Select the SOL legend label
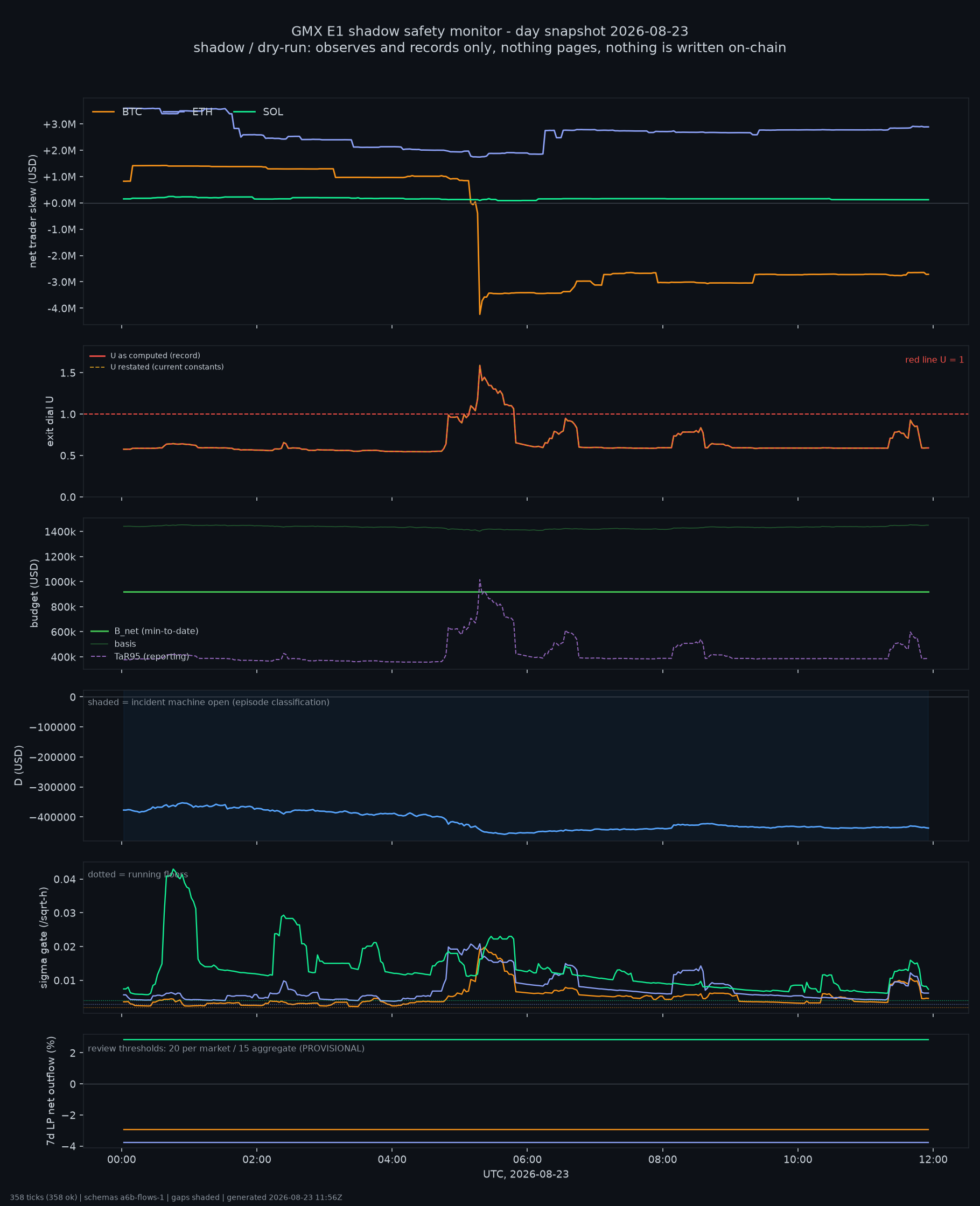The width and height of the screenshot is (980, 1206). pos(272,112)
